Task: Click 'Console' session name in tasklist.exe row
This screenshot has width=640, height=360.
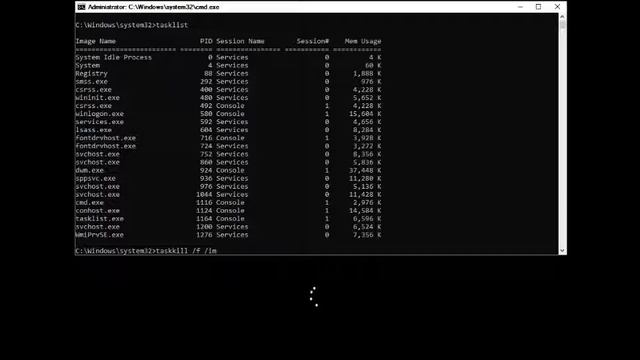Action: point(230,219)
